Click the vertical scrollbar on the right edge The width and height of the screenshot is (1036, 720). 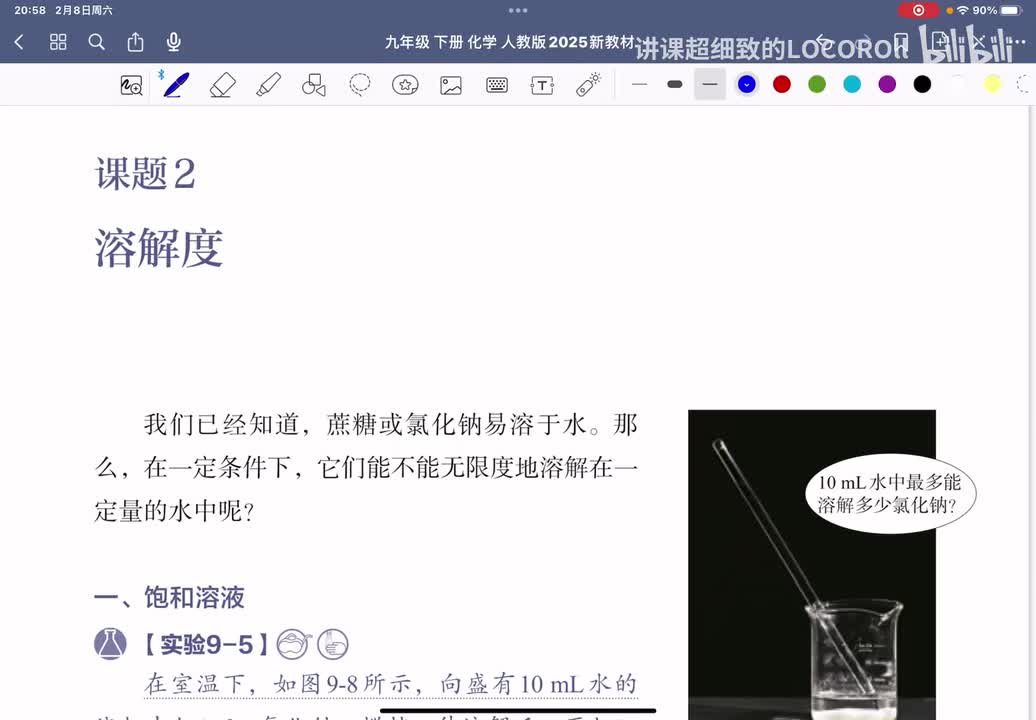[1032, 413]
